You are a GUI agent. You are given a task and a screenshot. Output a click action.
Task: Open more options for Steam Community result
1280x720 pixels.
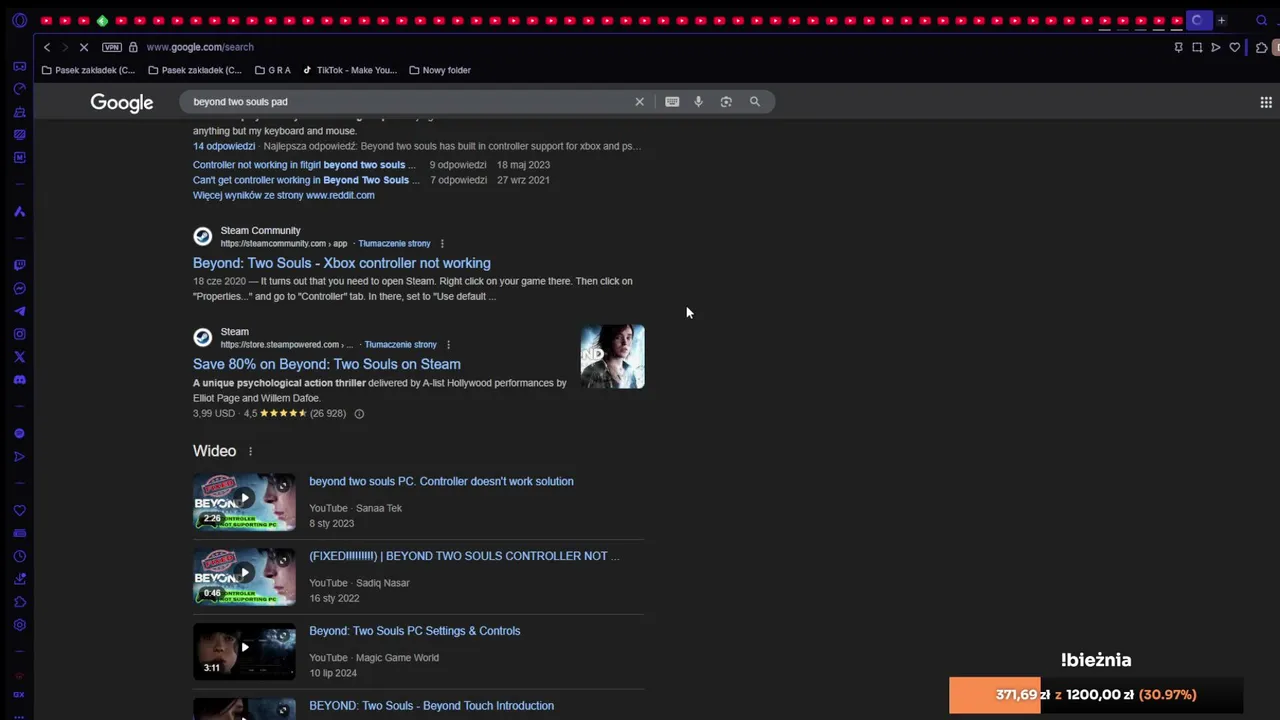click(x=442, y=243)
